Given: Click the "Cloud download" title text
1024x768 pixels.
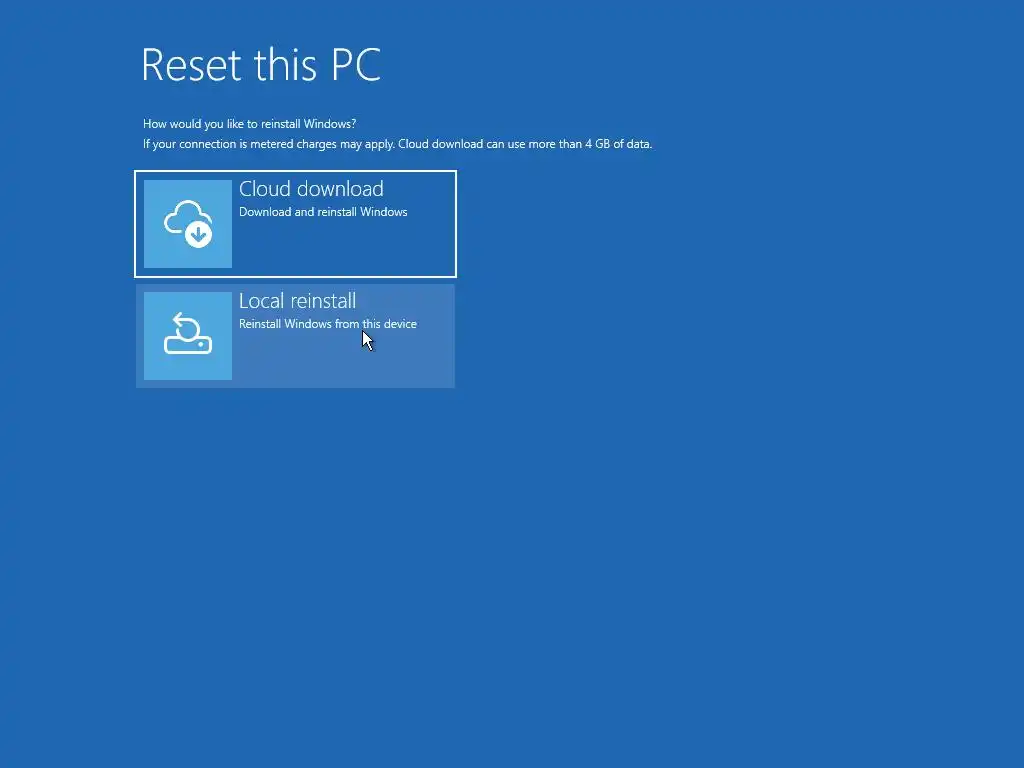Looking at the screenshot, I should (x=311, y=189).
